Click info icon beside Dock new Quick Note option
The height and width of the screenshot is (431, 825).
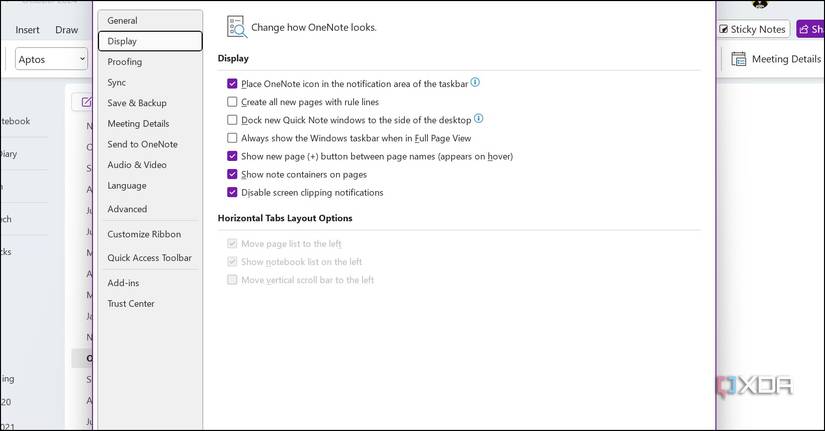pyautogui.click(x=478, y=118)
